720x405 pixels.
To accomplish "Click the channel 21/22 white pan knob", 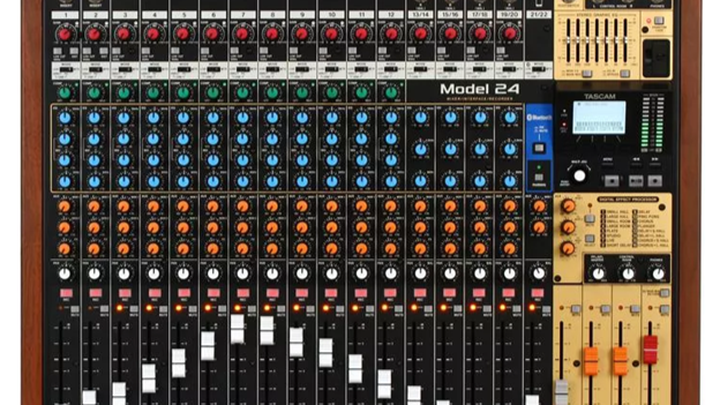I will (x=539, y=274).
